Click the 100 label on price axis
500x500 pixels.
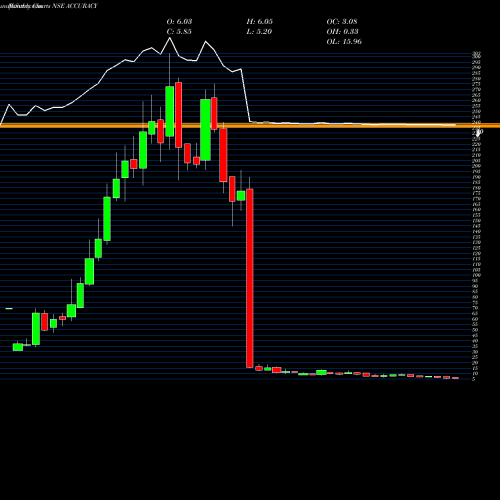click(476, 275)
